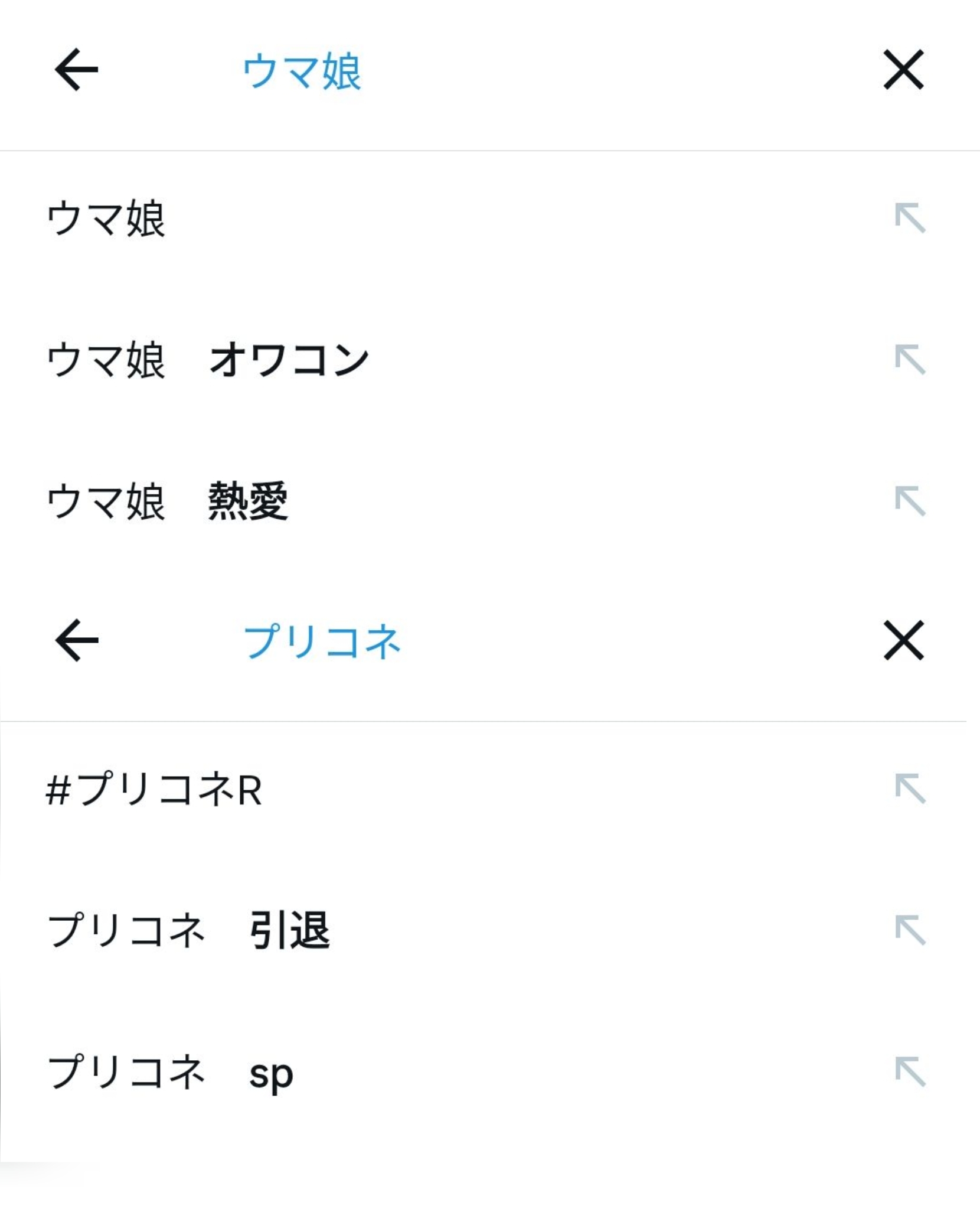Tap arrow beside ウマ娘 熱愛 suggestion
Viewport: 980px width, 1225px height.
click(910, 501)
